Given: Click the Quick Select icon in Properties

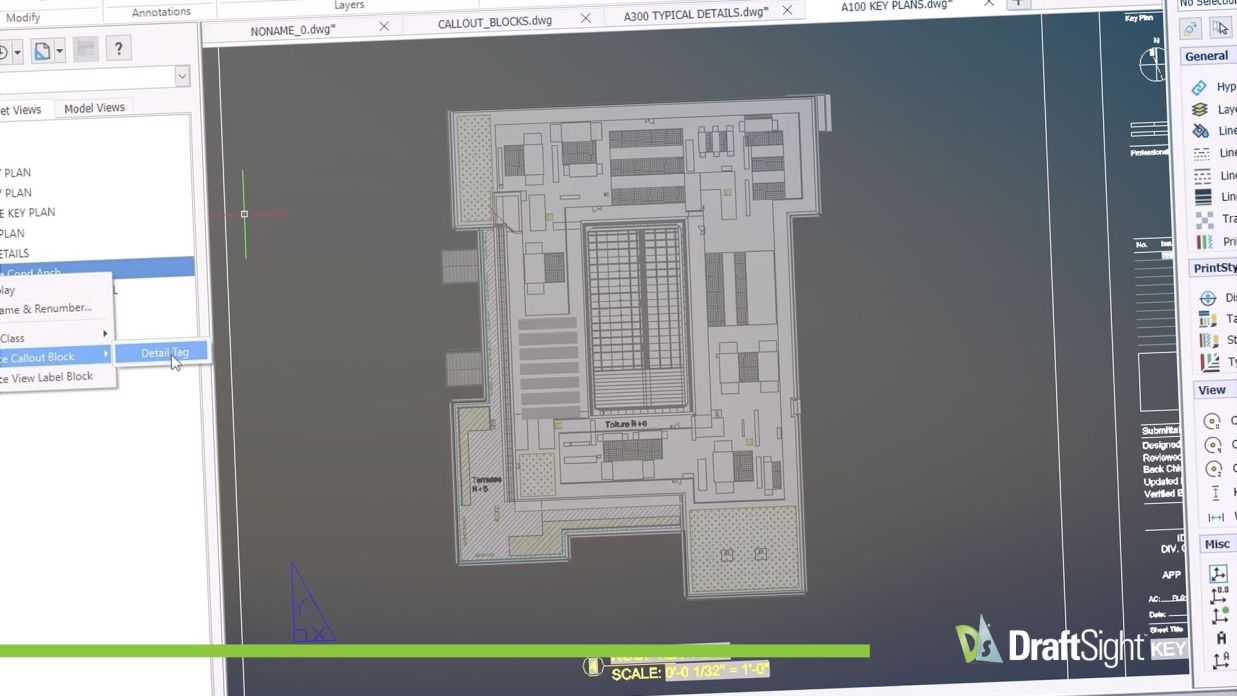Looking at the screenshot, I should [x=1191, y=29].
